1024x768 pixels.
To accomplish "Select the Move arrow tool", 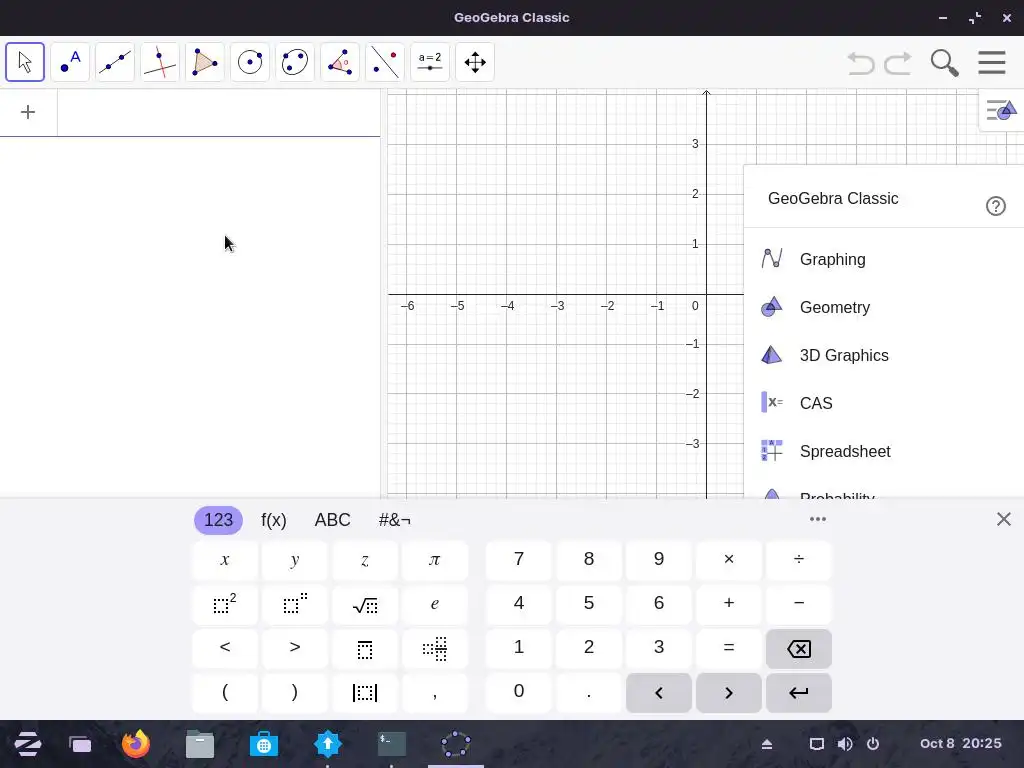I will point(25,62).
